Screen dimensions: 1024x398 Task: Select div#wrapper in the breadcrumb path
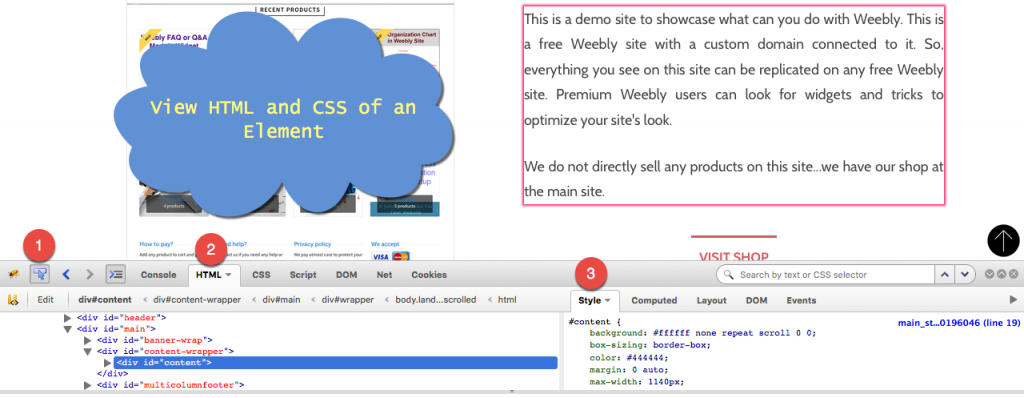[x=347, y=300]
